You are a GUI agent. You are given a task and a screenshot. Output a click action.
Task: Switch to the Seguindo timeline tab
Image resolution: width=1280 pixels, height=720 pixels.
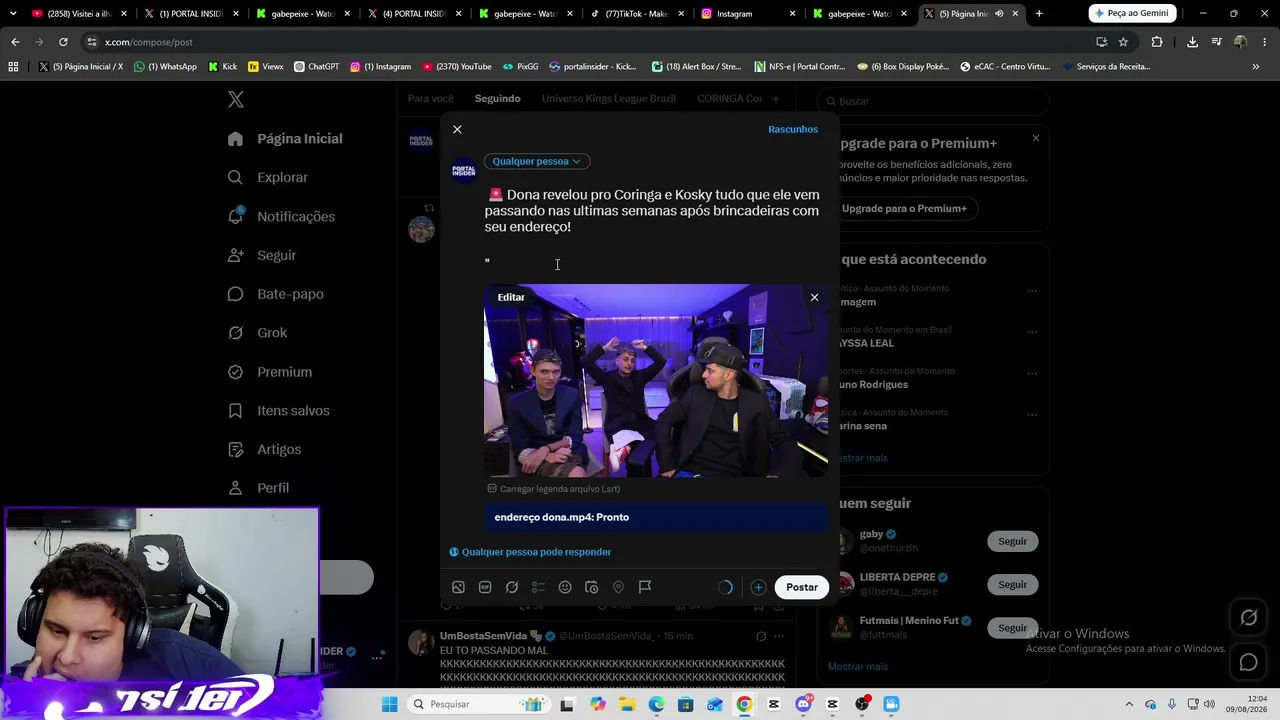point(497,98)
